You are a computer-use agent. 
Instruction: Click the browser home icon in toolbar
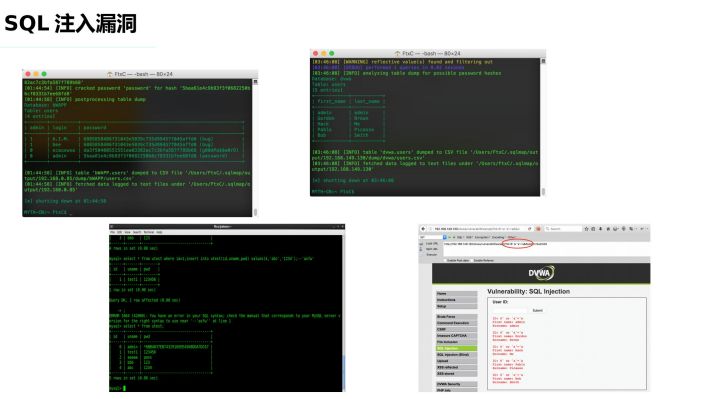coord(608,229)
